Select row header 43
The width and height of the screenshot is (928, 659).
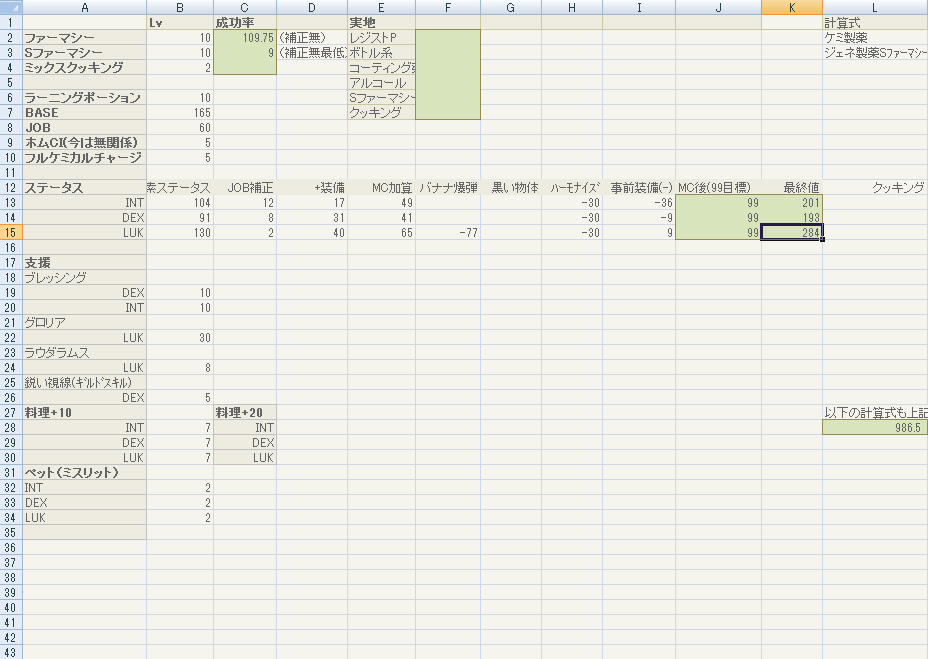(11, 652)
